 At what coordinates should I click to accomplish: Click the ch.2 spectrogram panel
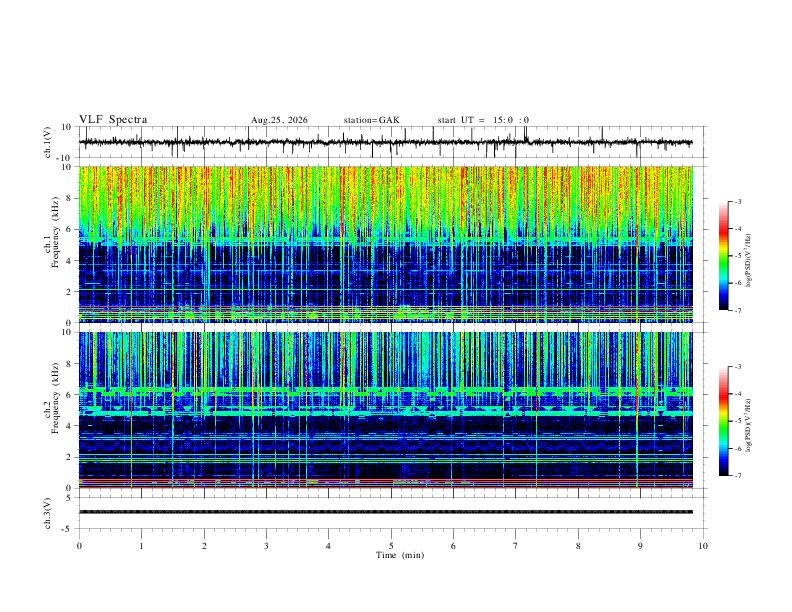386,410
